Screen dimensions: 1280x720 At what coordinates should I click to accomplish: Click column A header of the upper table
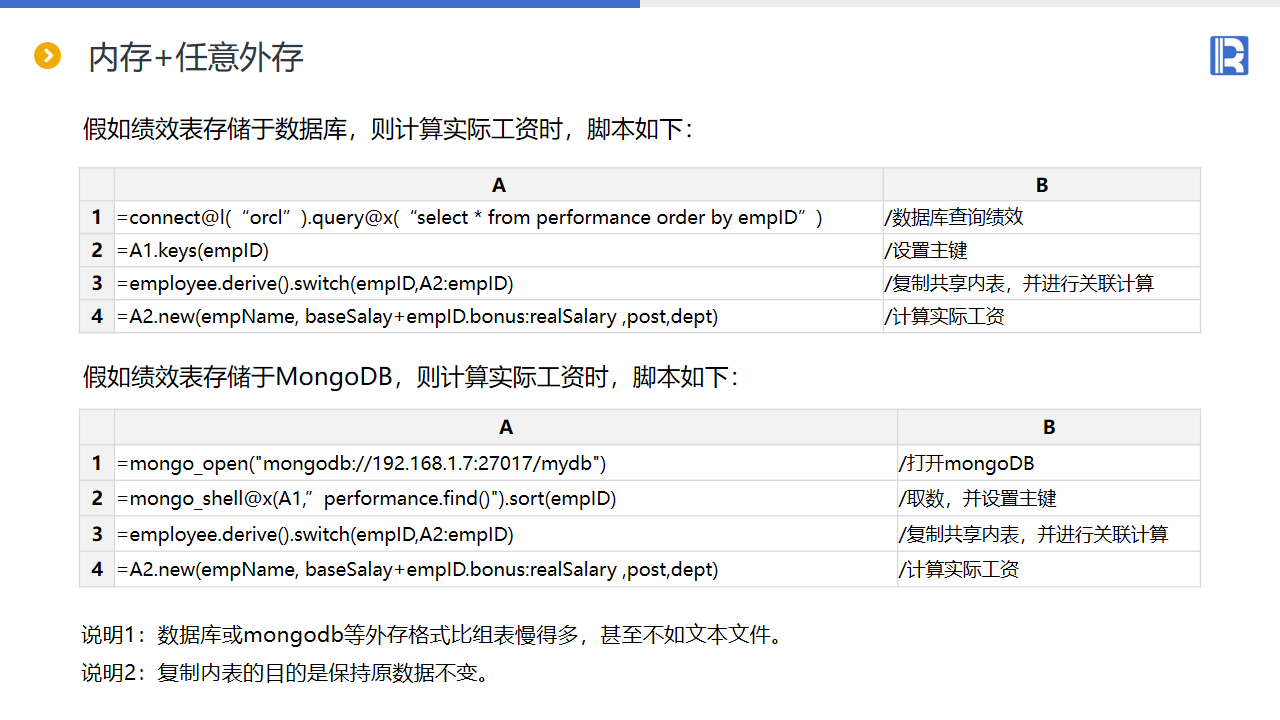click(498, 185)
